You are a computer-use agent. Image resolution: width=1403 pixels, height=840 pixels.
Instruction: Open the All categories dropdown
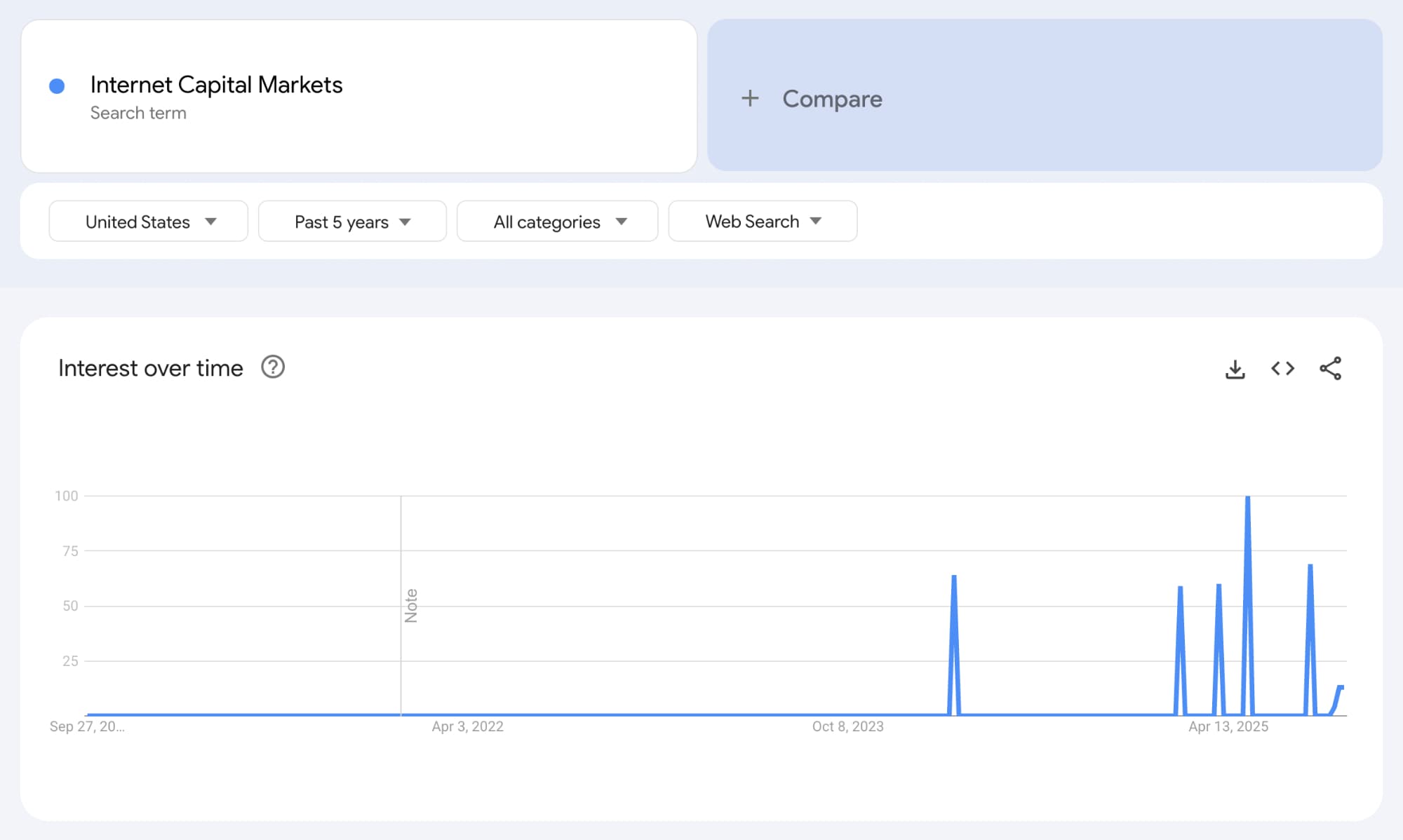tap(557, 222)
